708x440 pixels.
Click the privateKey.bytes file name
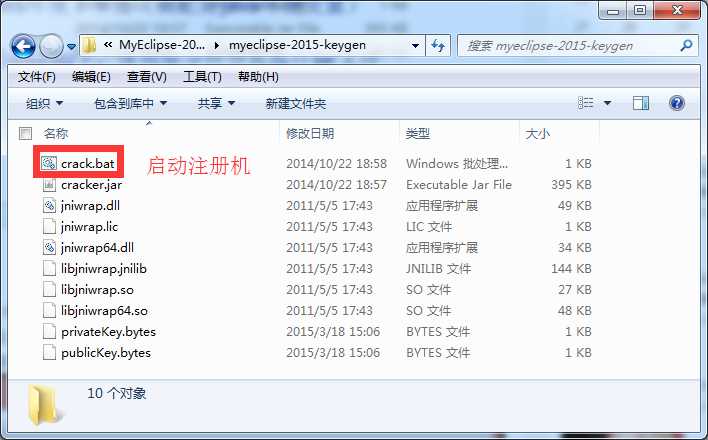coord(108,332)
